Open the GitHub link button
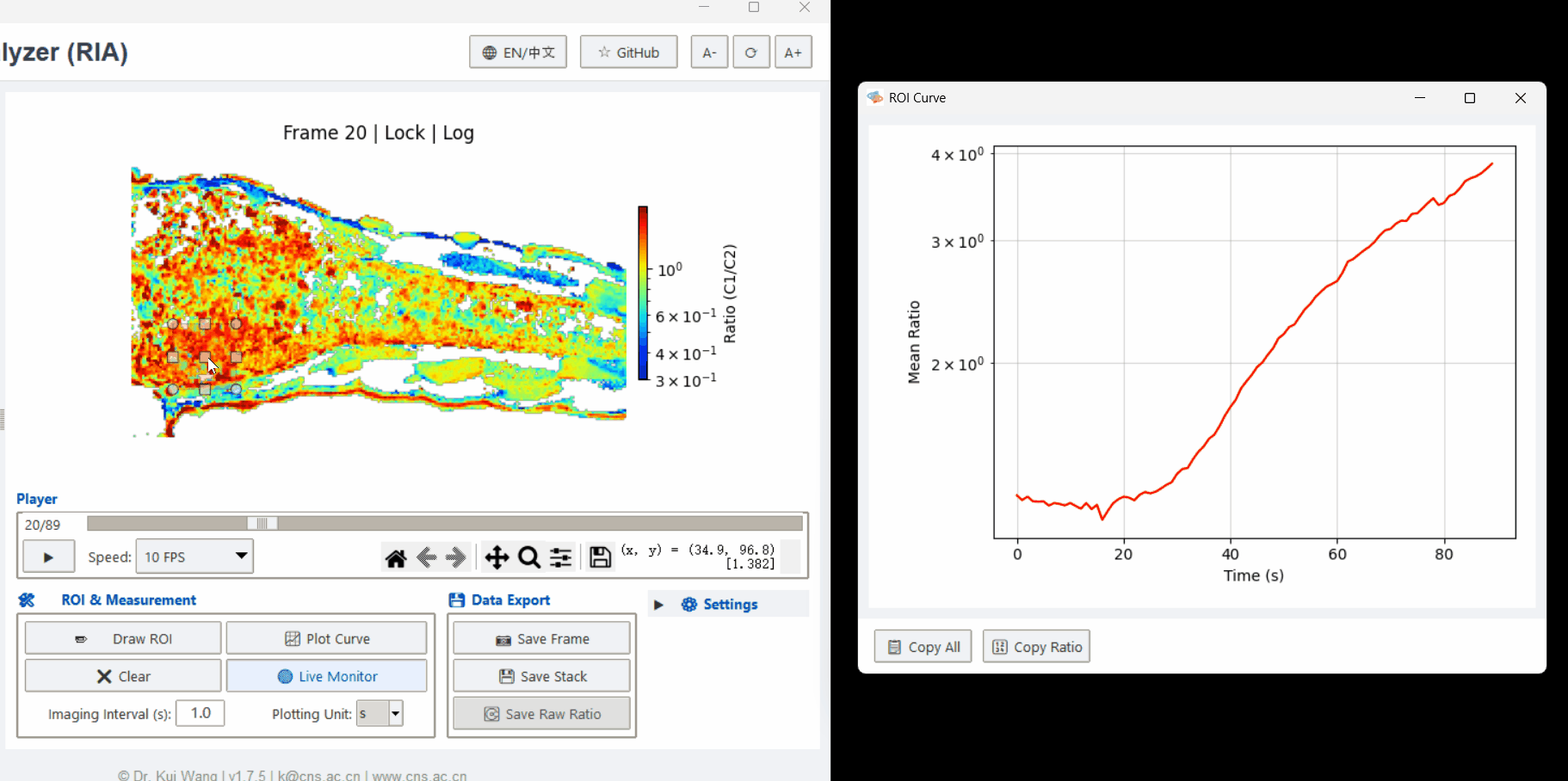Viewport: 1568px width, 781px height. point(628,52)
